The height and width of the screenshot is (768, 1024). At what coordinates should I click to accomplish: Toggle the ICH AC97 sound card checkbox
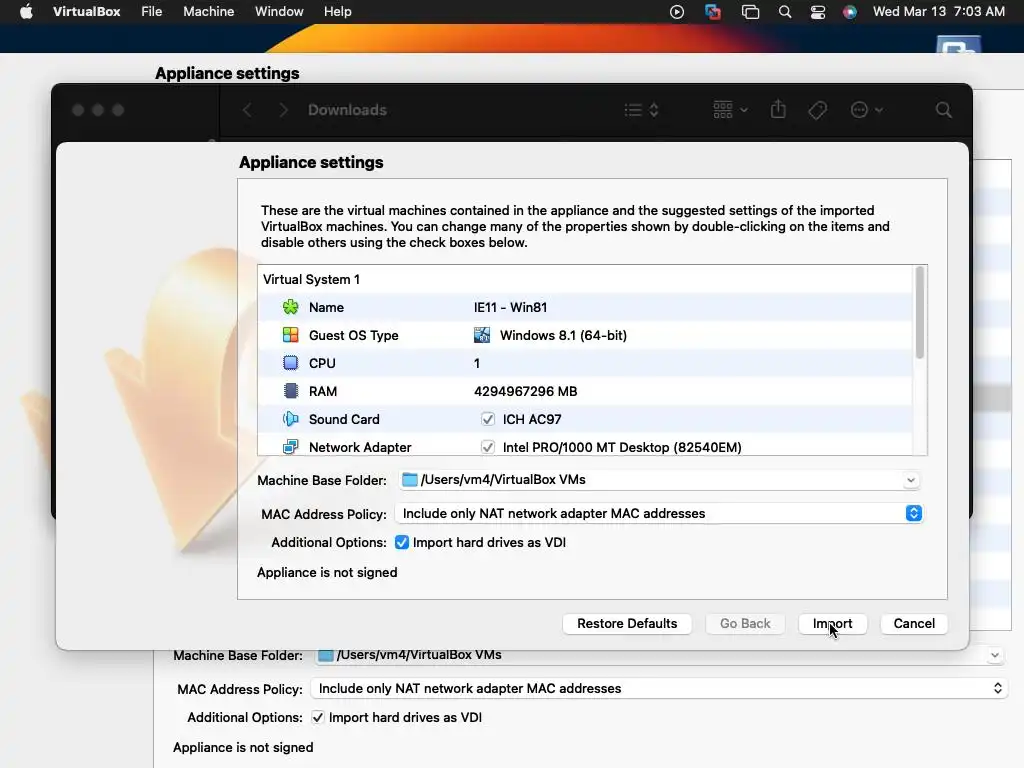pos(487,419)
